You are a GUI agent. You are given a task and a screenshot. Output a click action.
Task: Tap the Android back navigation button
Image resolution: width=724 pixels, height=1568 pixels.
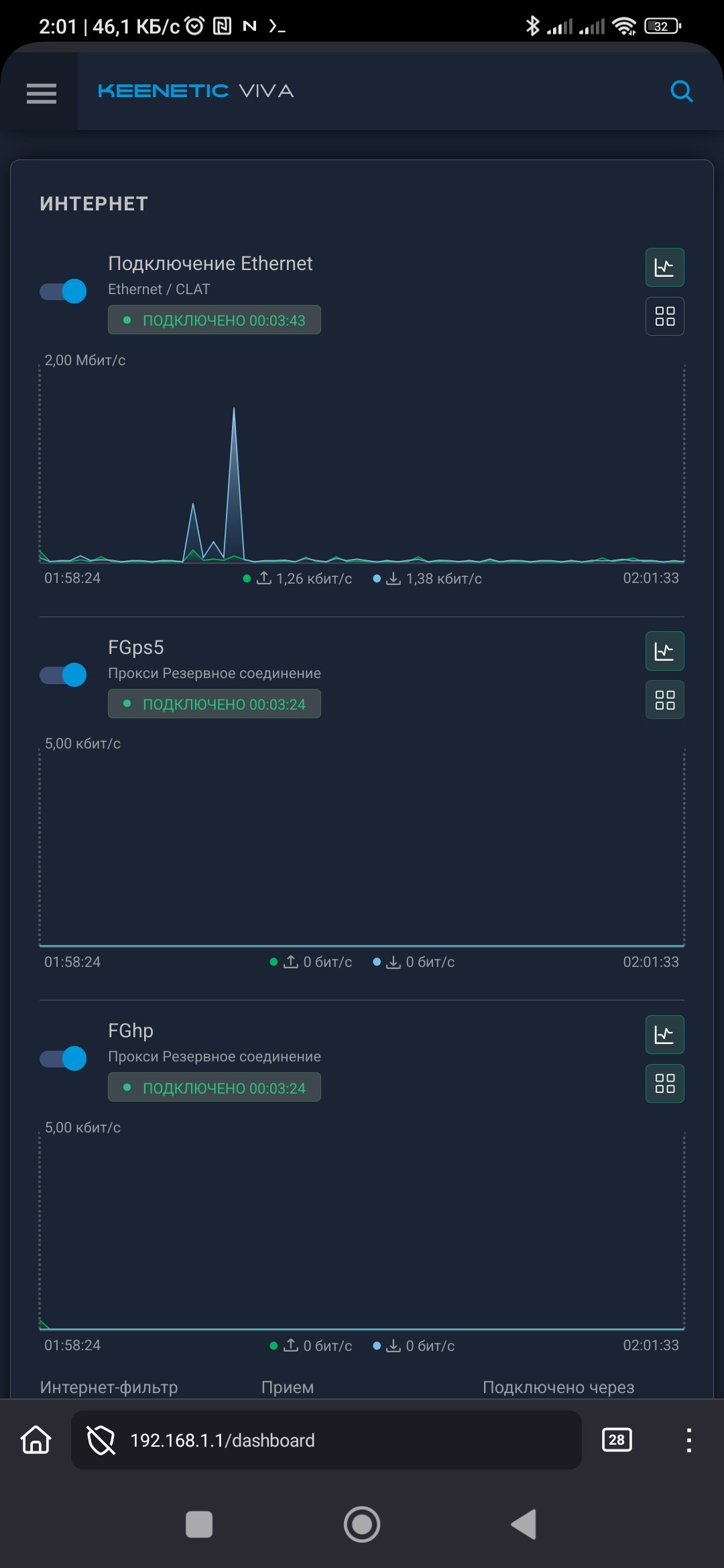click(524, 1524)
